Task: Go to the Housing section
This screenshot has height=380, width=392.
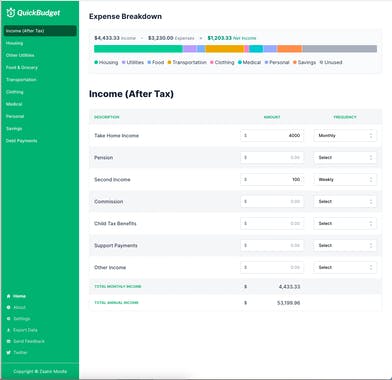Action: (14, 43)
